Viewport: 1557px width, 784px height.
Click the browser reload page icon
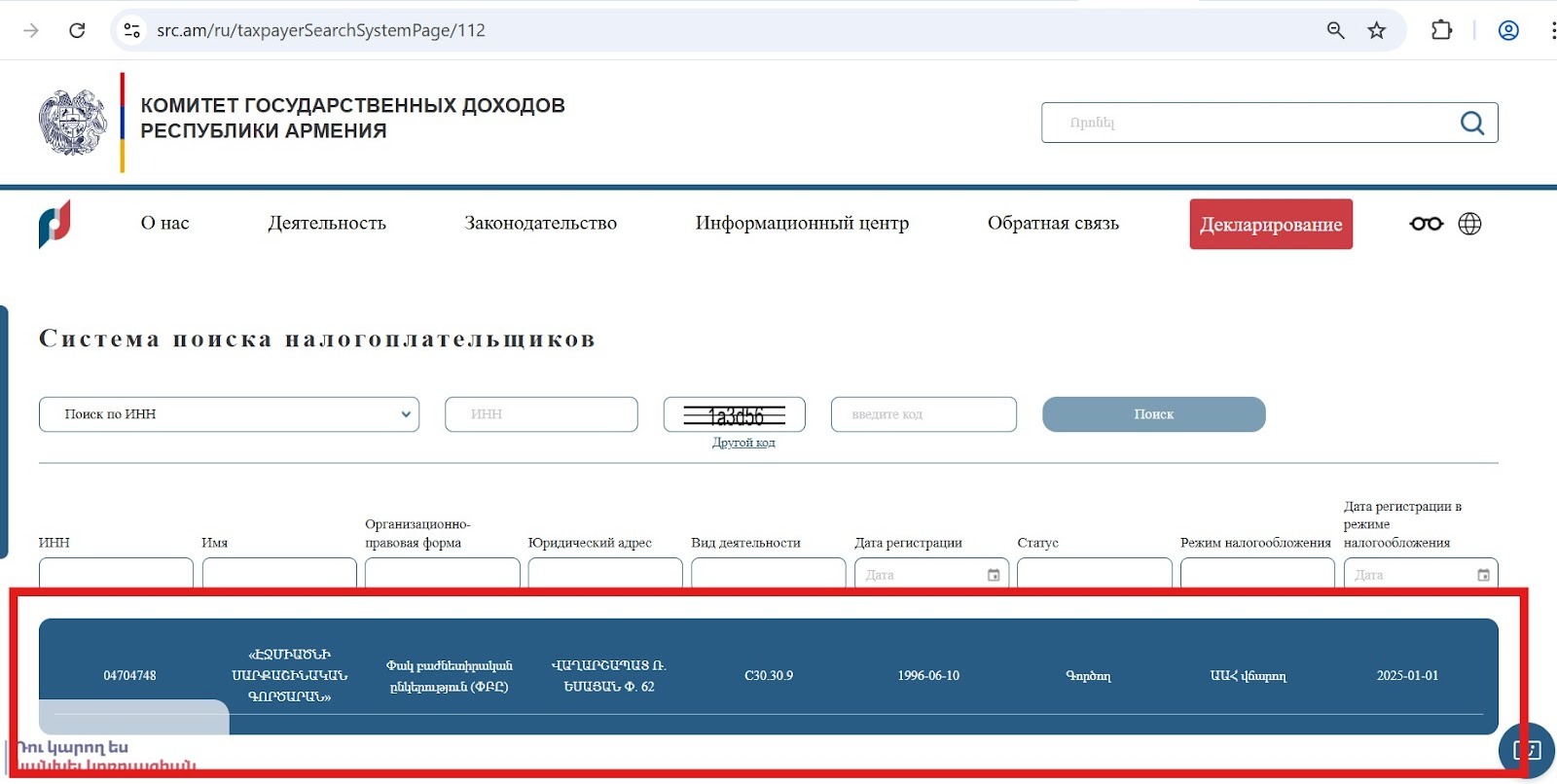(x=77, y=30)
